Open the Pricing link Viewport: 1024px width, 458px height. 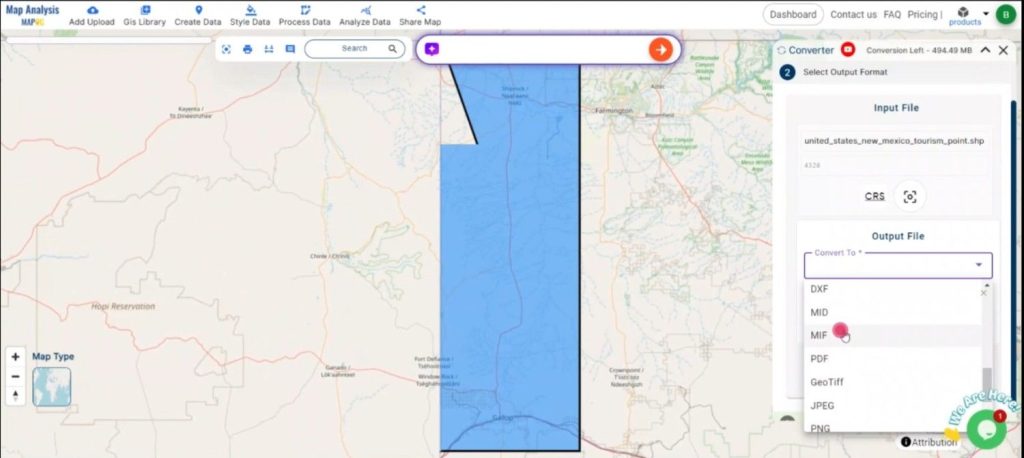[x=922, y=15]
